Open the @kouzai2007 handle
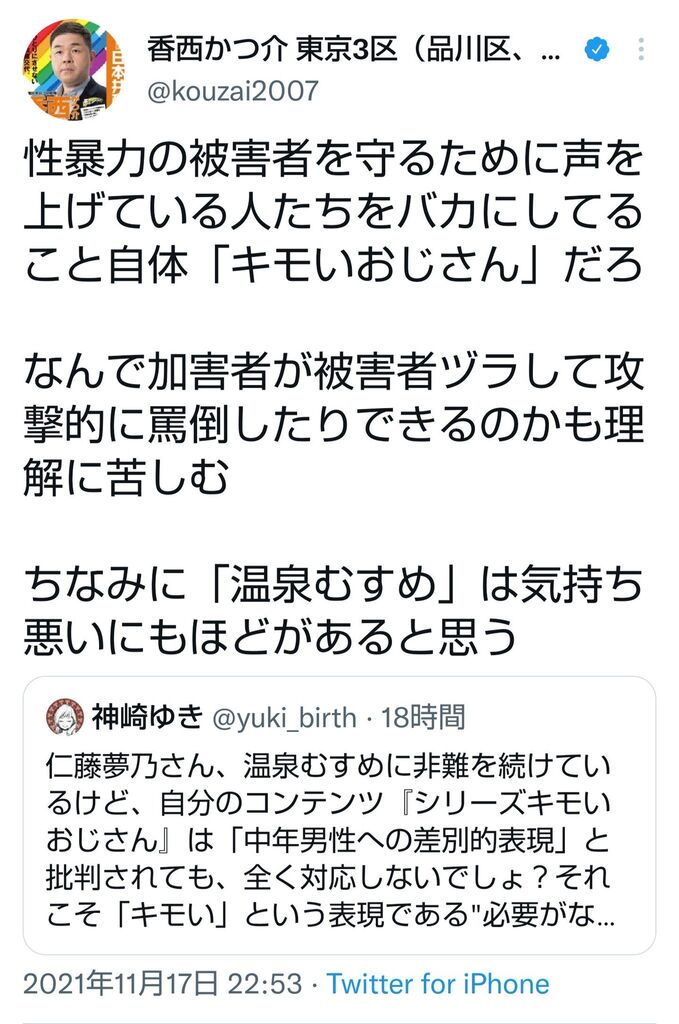This screenshot has width=679, height=1024. [233, 91]
